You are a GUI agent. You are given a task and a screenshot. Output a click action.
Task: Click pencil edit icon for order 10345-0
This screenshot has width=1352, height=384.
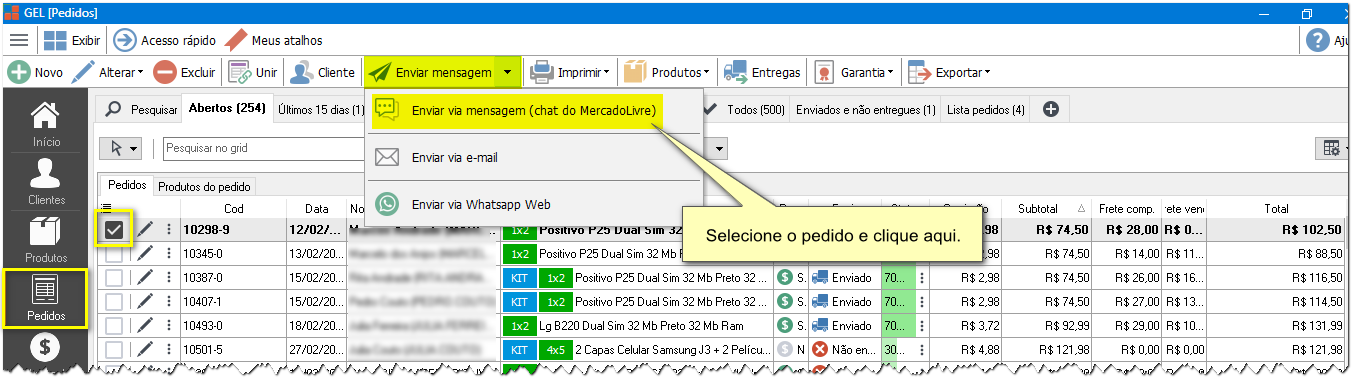(x=146, y=254)
